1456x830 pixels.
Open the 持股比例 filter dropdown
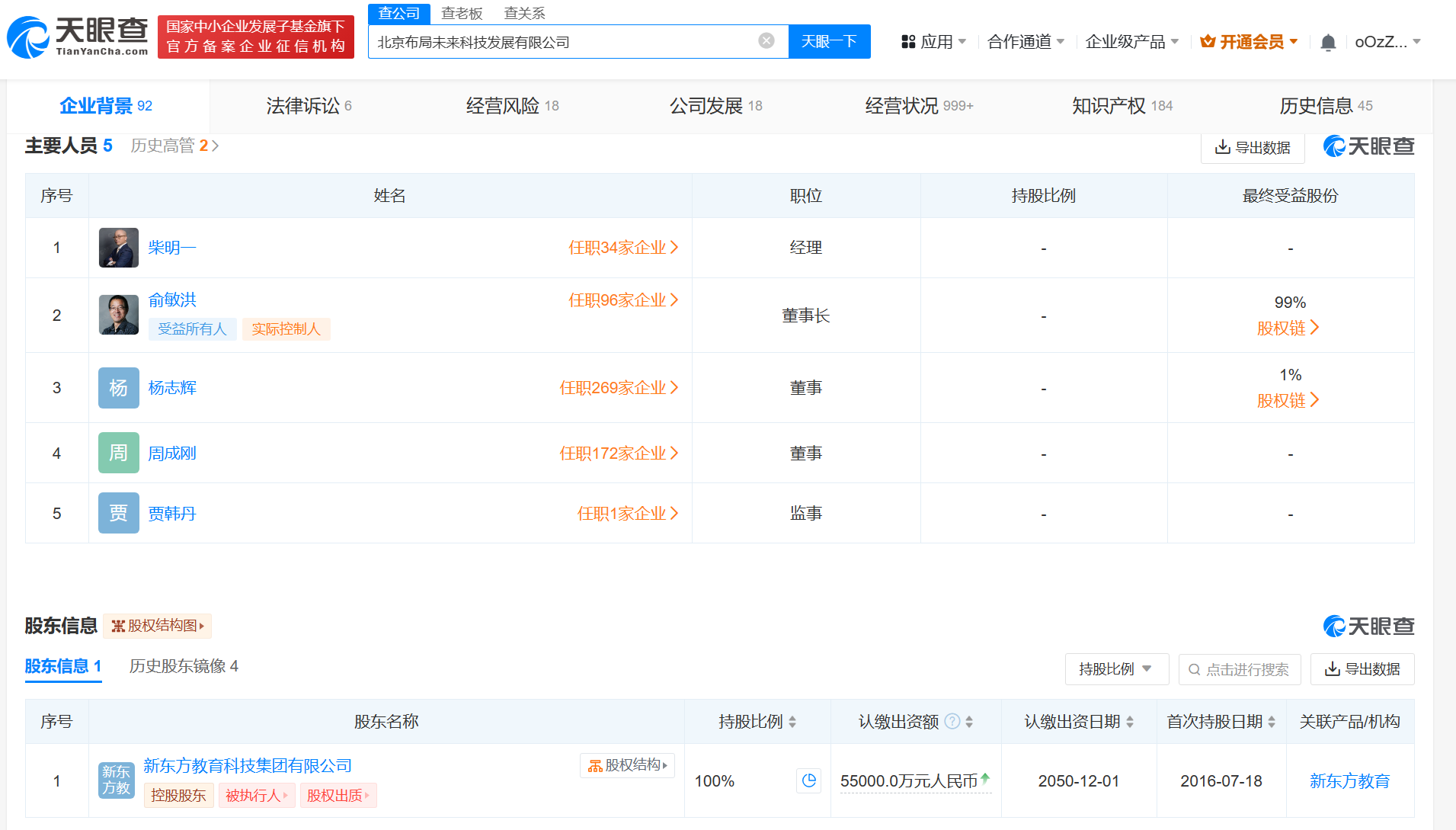pos(1117,669)
